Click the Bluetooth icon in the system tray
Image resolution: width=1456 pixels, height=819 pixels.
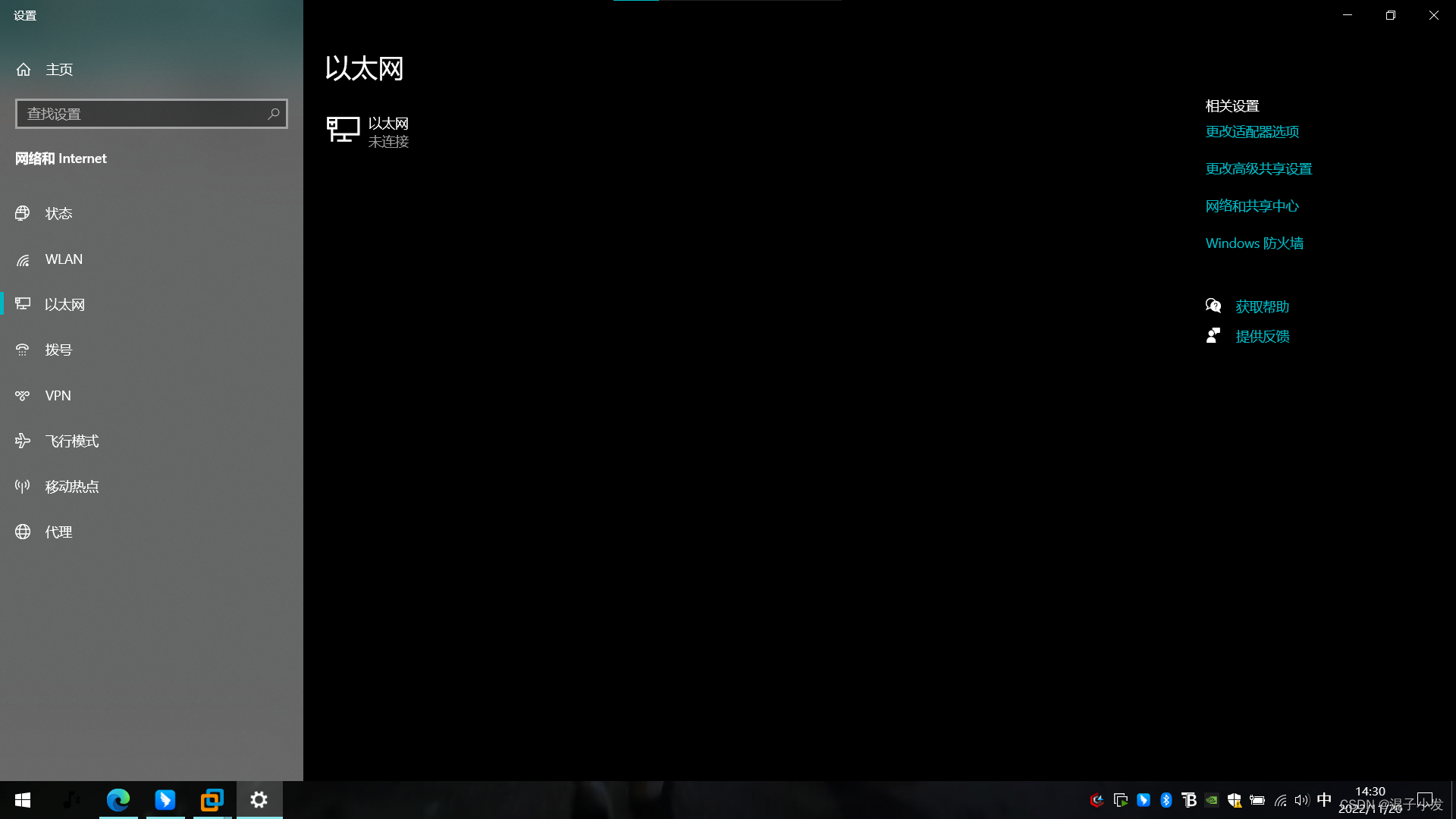click(x=1166, y=800)
